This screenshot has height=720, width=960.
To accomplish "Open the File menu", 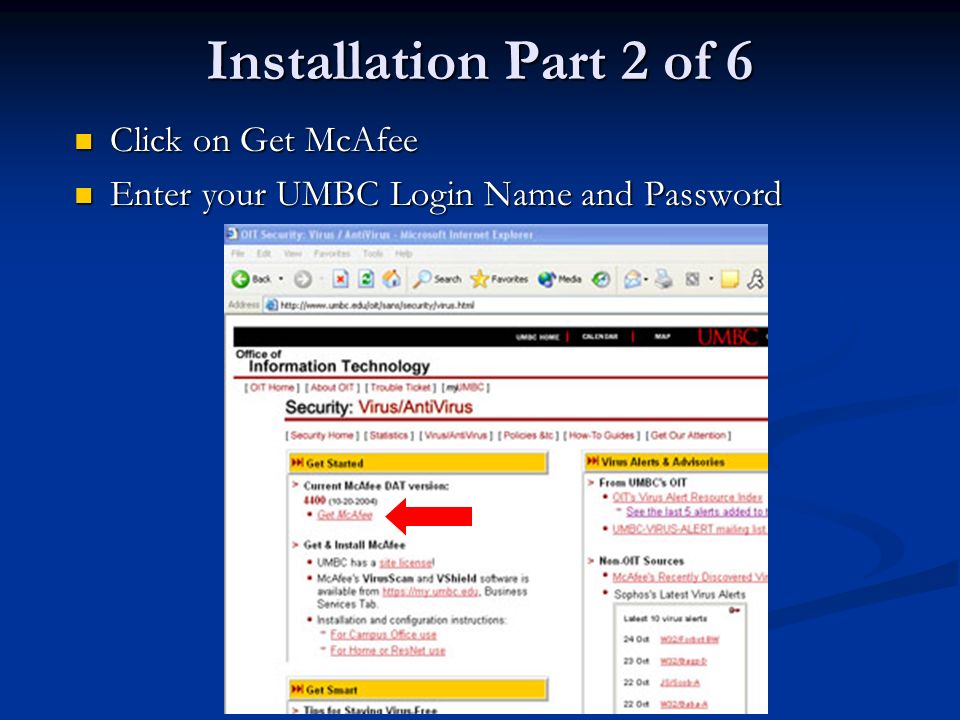I will tap(238, 253).
